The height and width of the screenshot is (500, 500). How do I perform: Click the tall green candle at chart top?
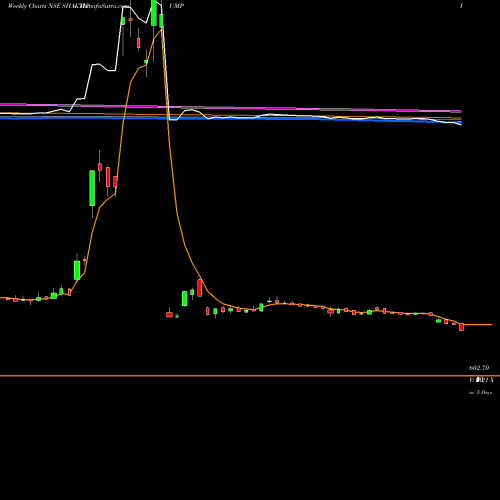tap(154, 13)
